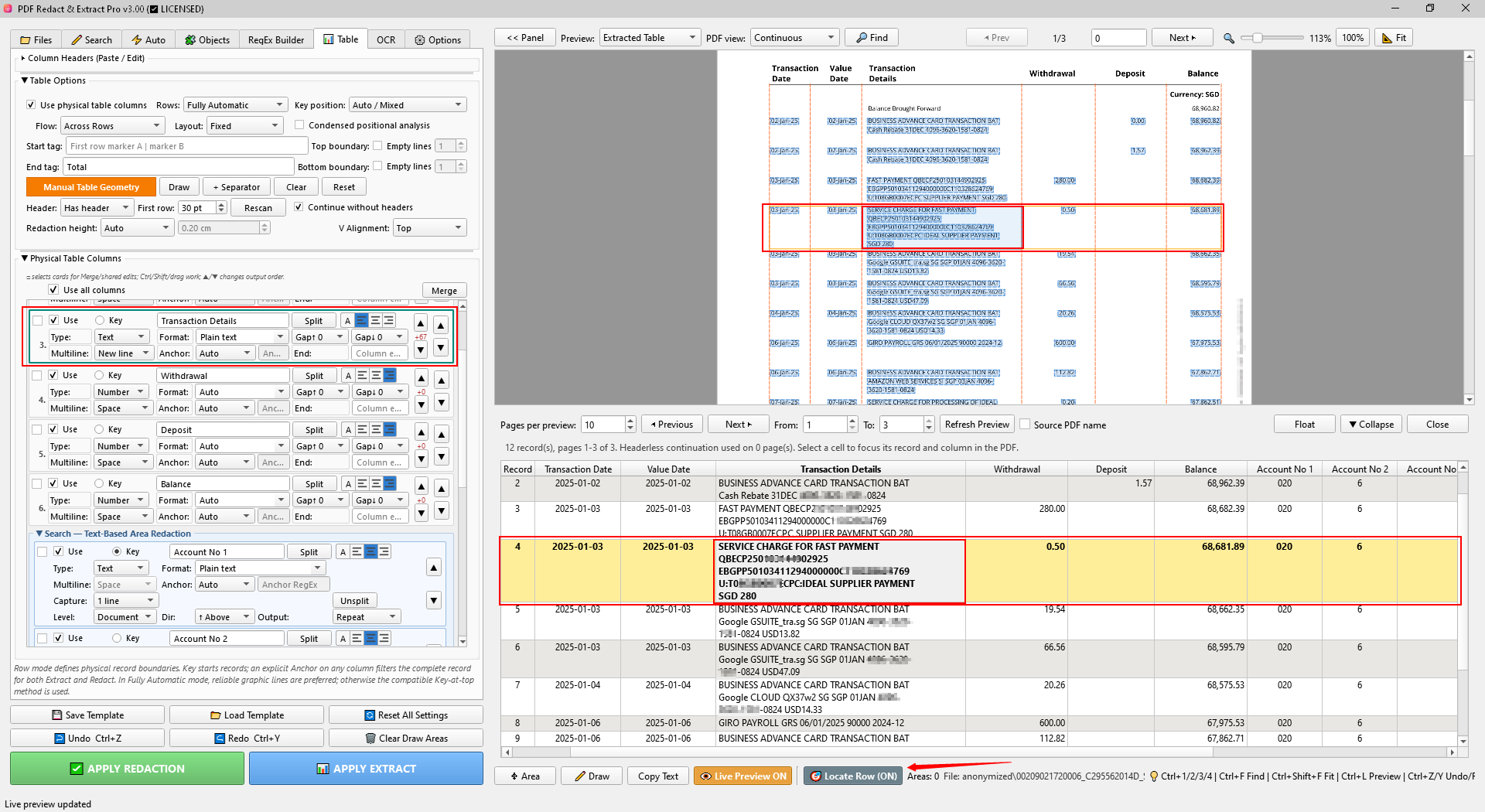The width and height of the screenshot is (1485, 812).
Task: Move Account No 1 search card up
Action: point(434,568)
